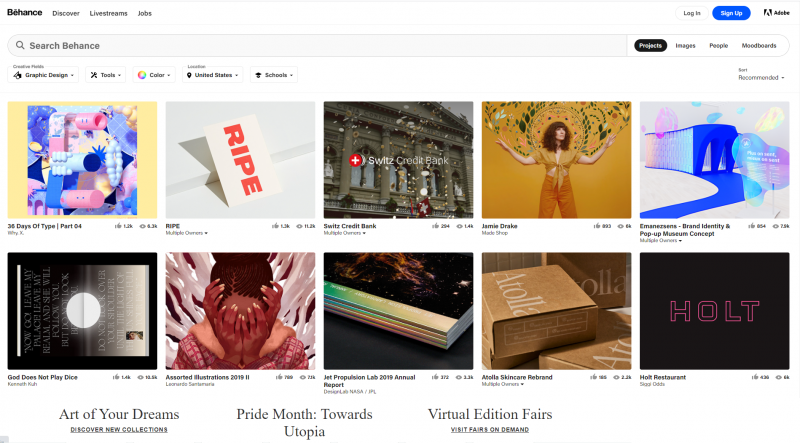
Task: Click the Color wheel icon
Action: click(142, 75)
